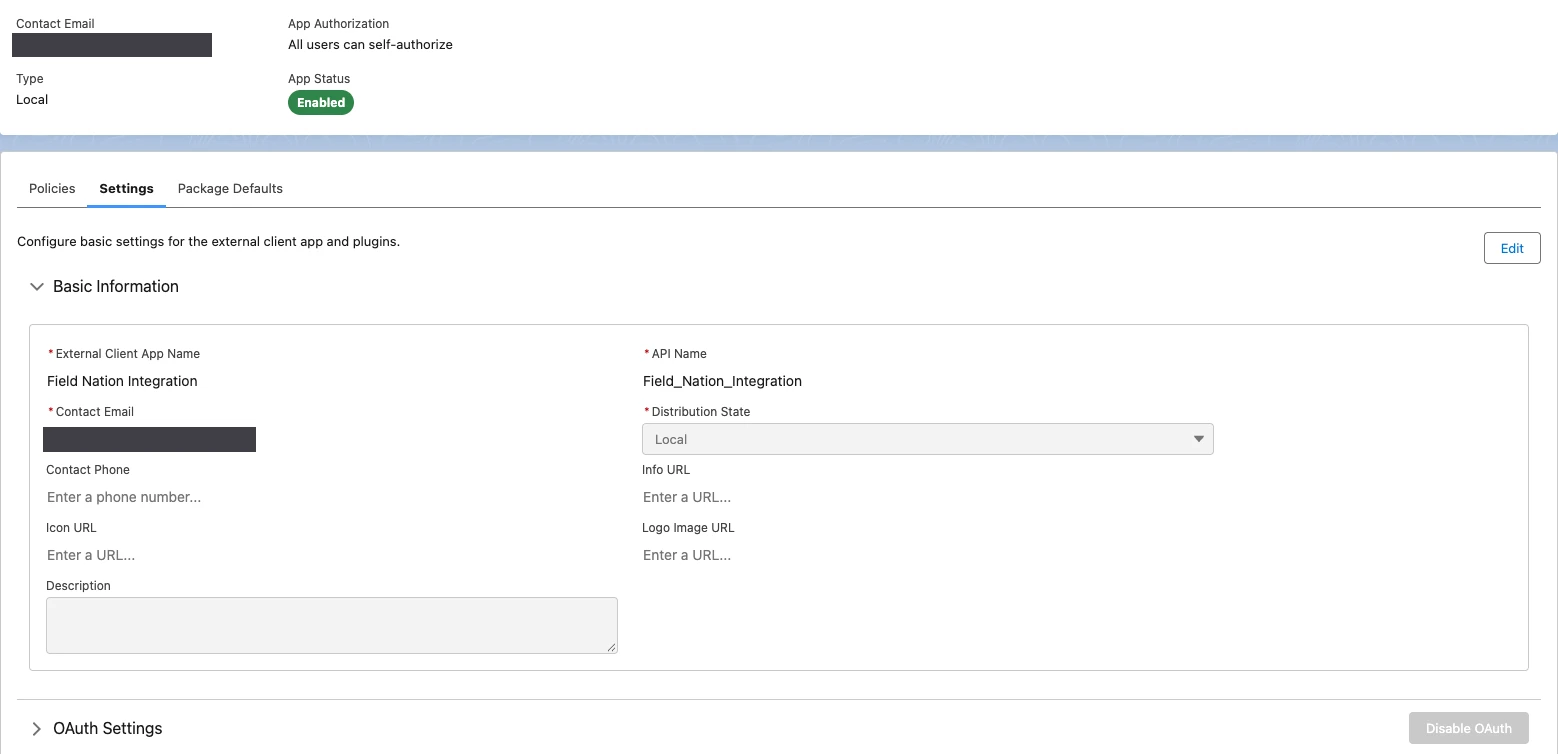Click 'All users can self-authorize' text
This screenshot has width=1558, height=754.
point(370,44)
